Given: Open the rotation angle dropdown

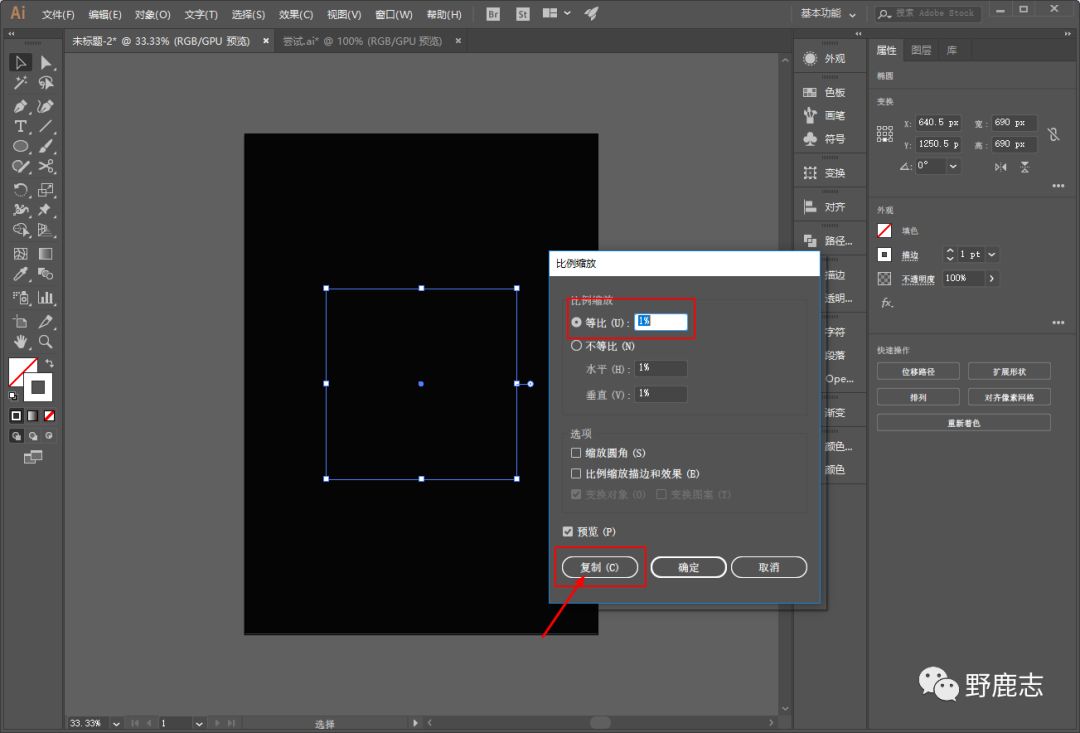Looking at the screenshot, I should [x=952, y=166].
